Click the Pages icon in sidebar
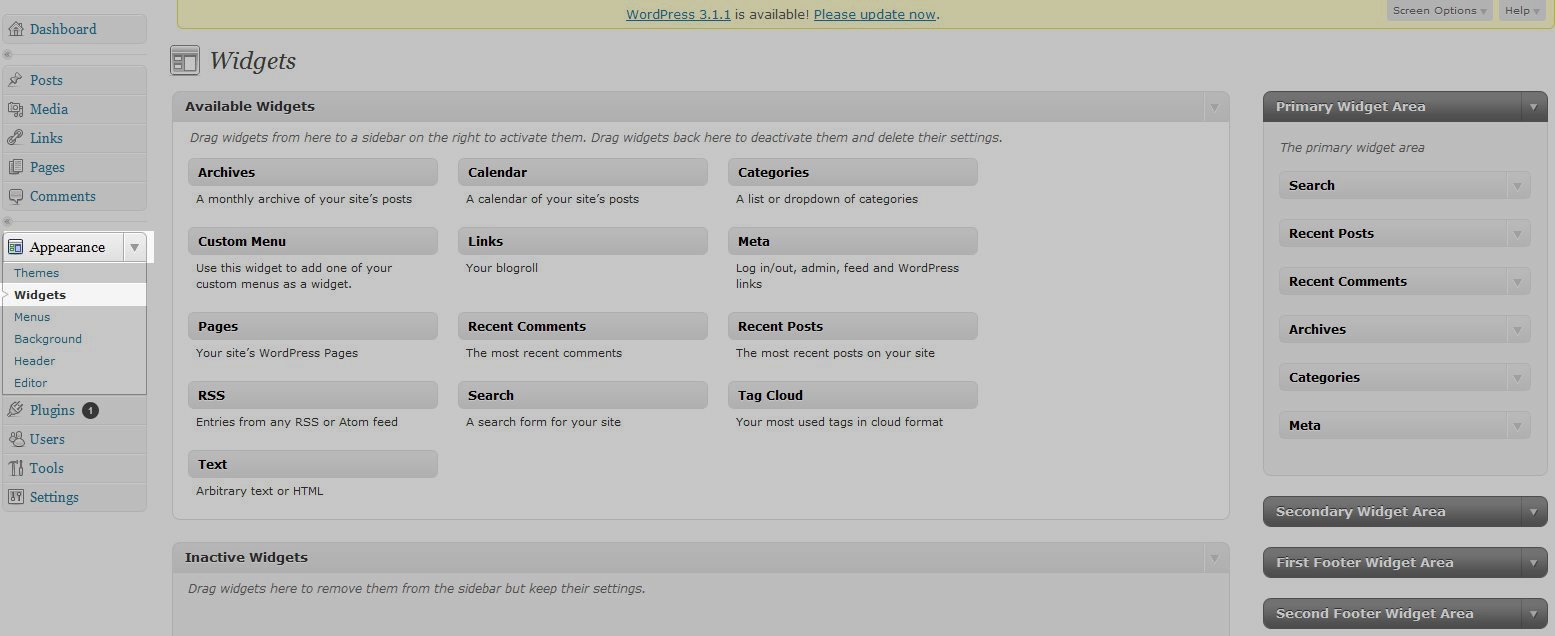The height and width of the screenshot is (636, 1555). [16, 167]
